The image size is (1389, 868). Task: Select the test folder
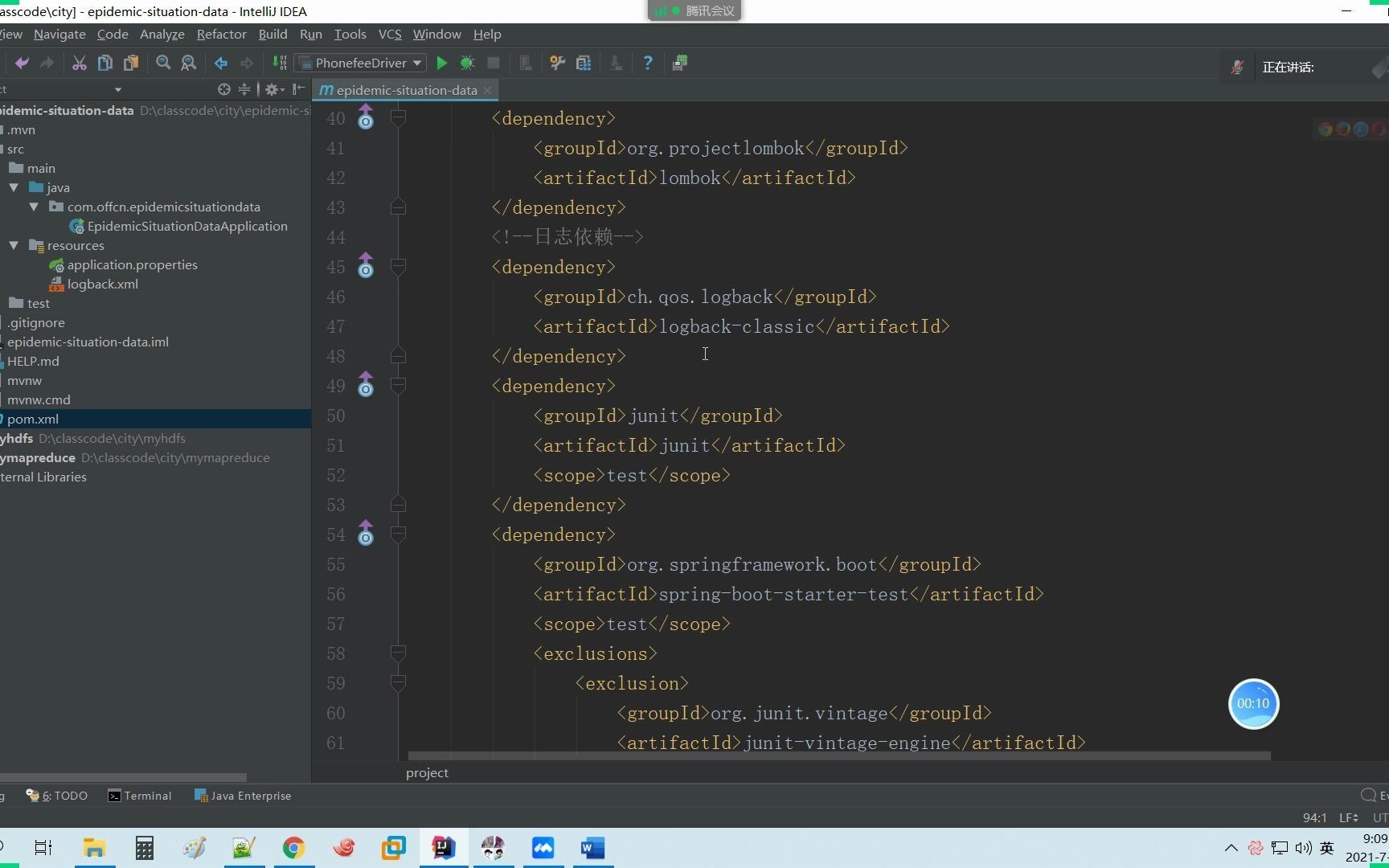(38, 303)
